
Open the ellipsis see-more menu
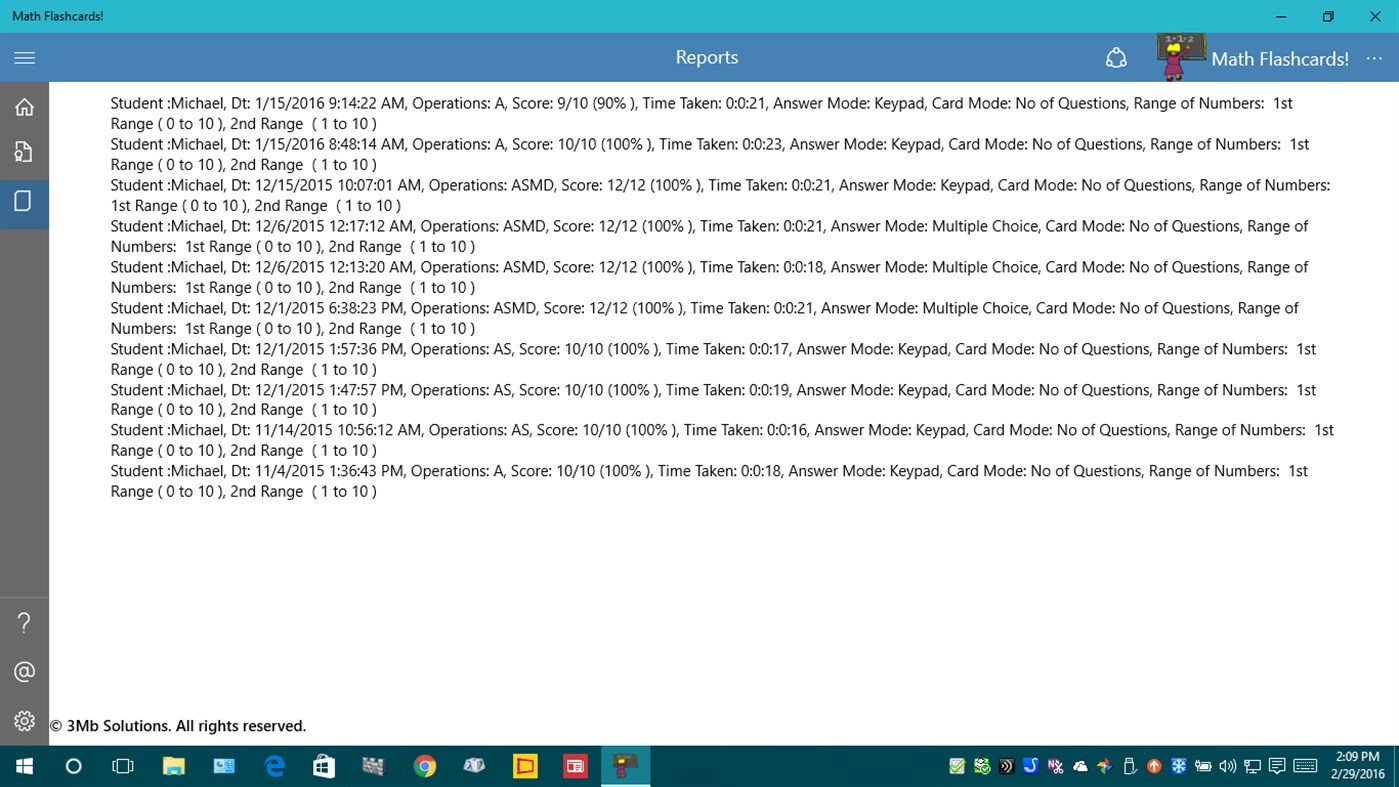tap(1374, 58)
